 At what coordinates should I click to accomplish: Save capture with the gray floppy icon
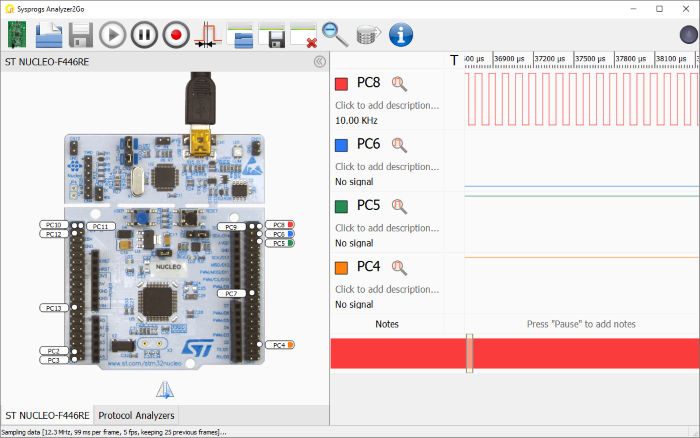81,34
